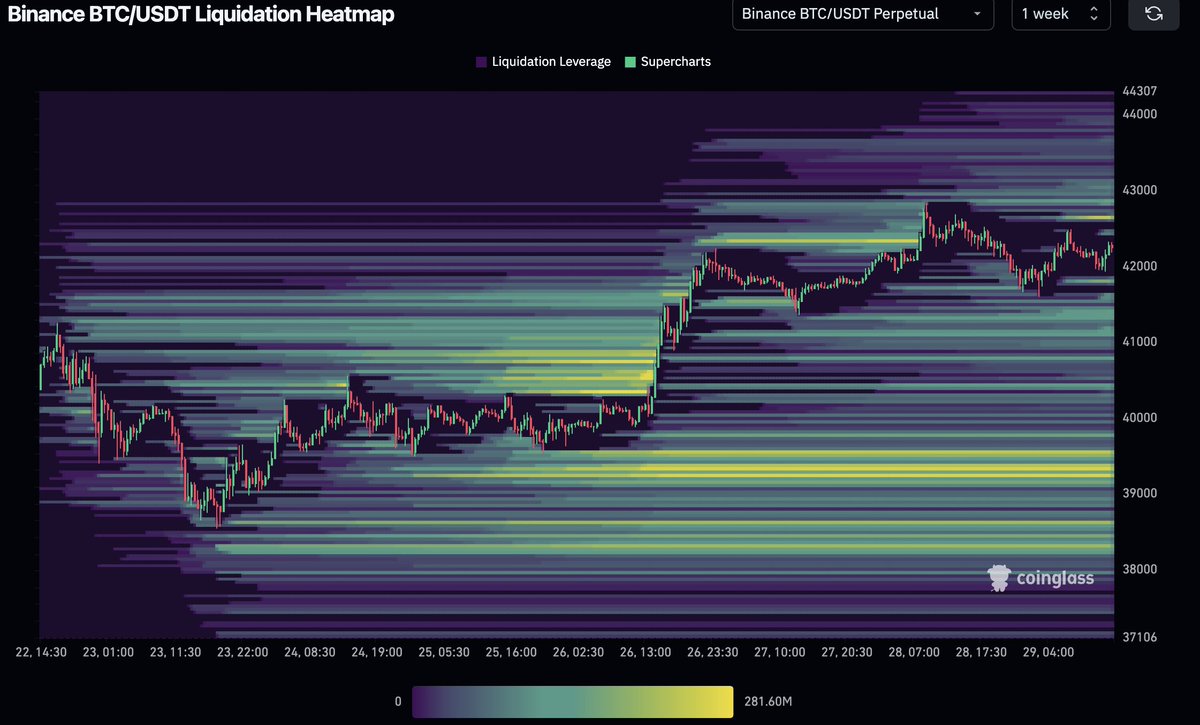The image size is (1200, 725).
Task: Click the 40000 price axis label
Action: click(x=1140, y=418)
